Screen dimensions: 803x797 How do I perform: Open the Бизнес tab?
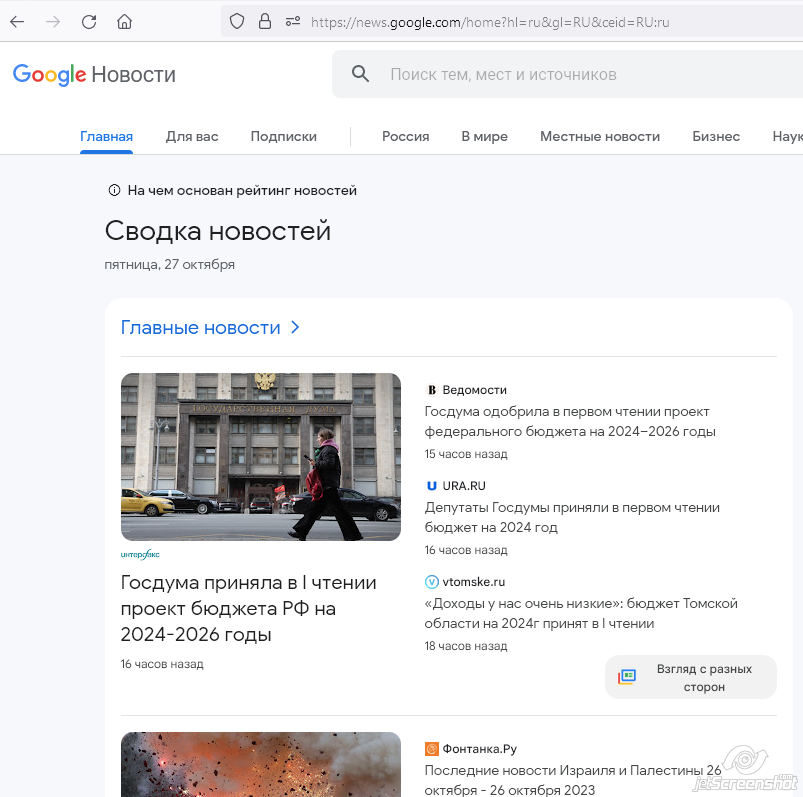pyautogui.click(x=716, y=136)
